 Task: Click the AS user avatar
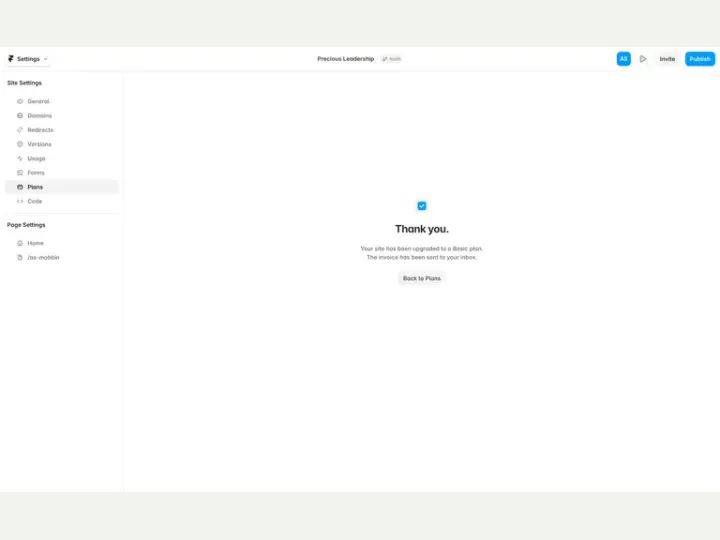click(x=624, y=59)
